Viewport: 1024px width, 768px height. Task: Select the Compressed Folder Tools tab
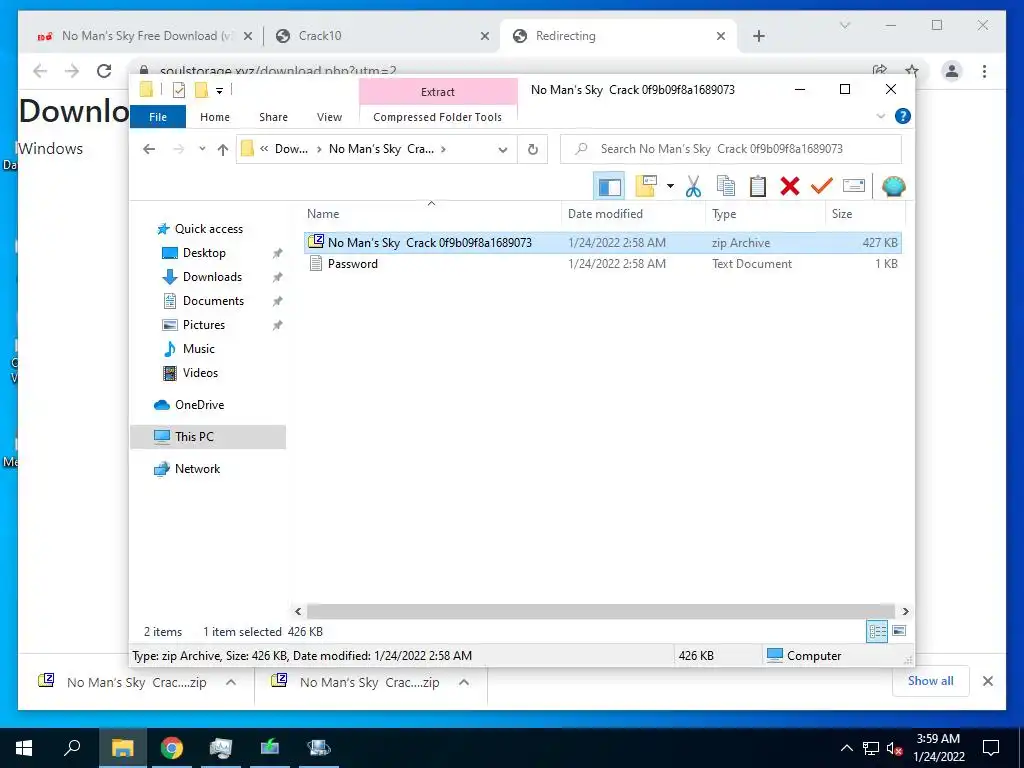tap(438, 117)
